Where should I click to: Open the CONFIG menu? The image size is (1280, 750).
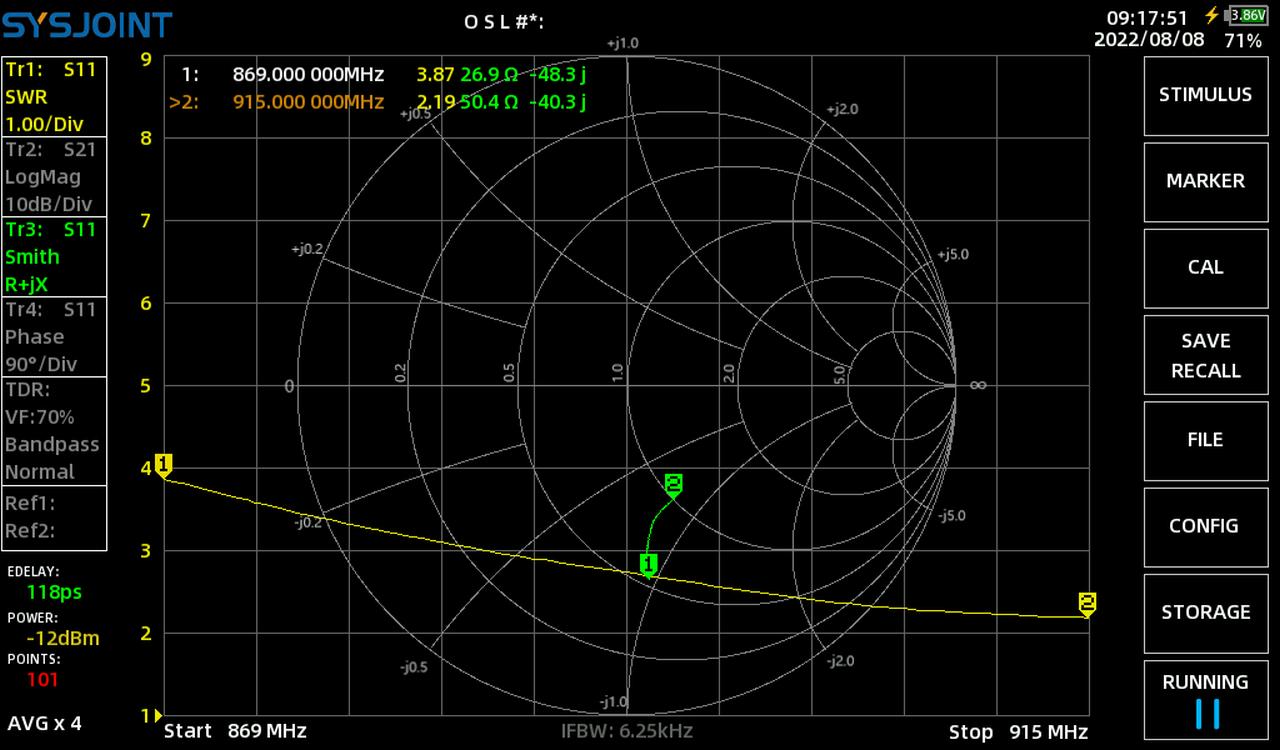tap(1205, 526)
